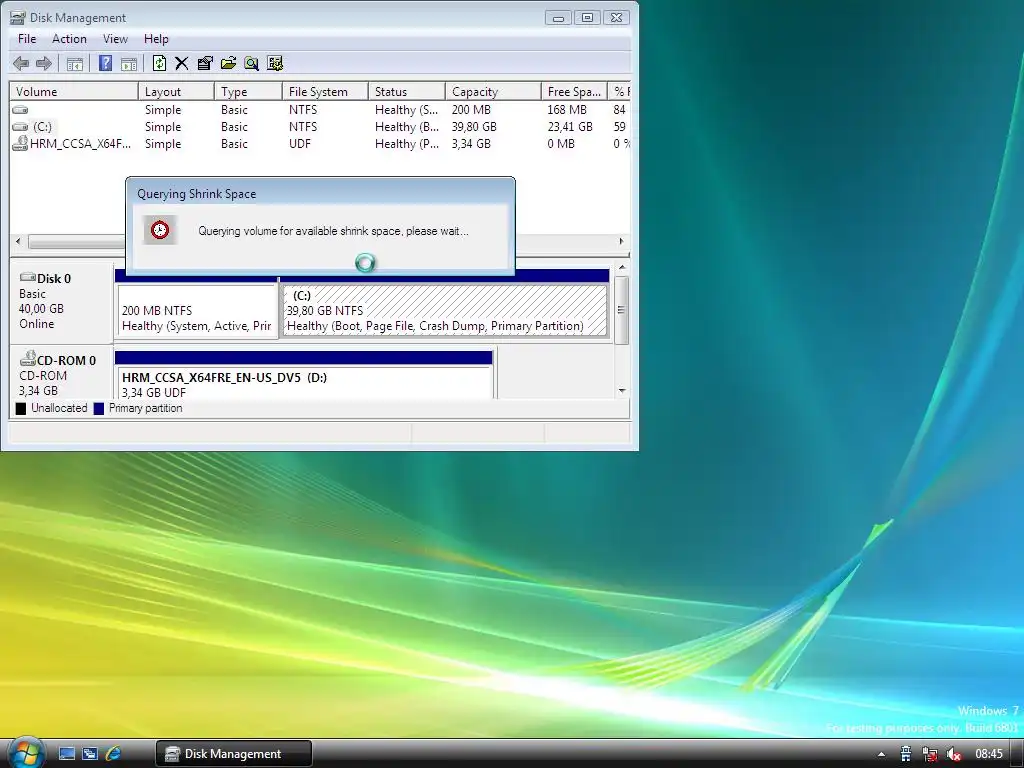
Task: Click the network status tray icon
Action: point(929,754)
